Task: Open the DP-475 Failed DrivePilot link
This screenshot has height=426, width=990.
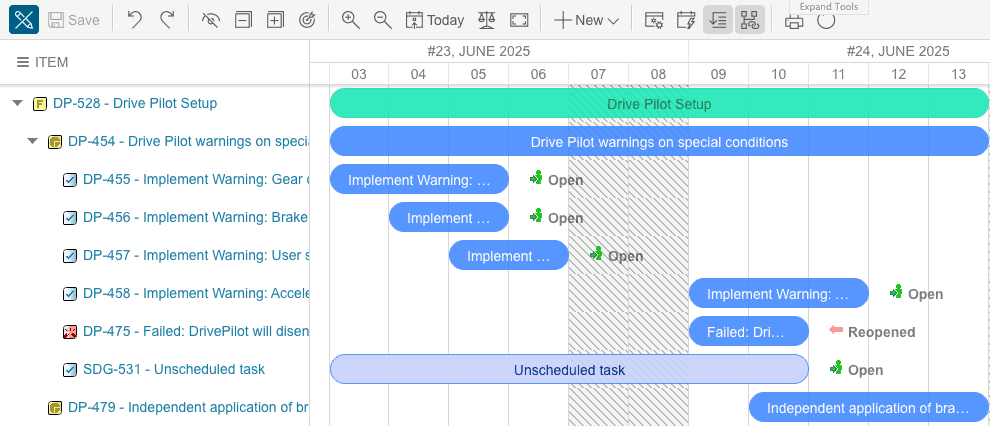Action: tap(196, 331)
